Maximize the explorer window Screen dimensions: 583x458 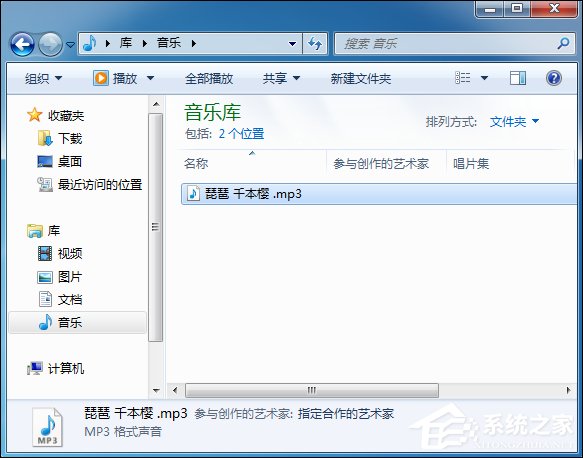tap(517, 9)
